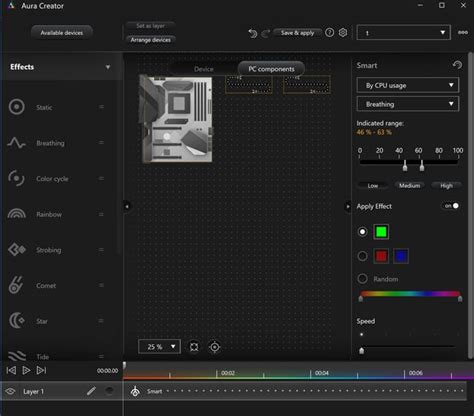Switch to the PC components tab
This screenshot has width=474, height=416.
271,69
